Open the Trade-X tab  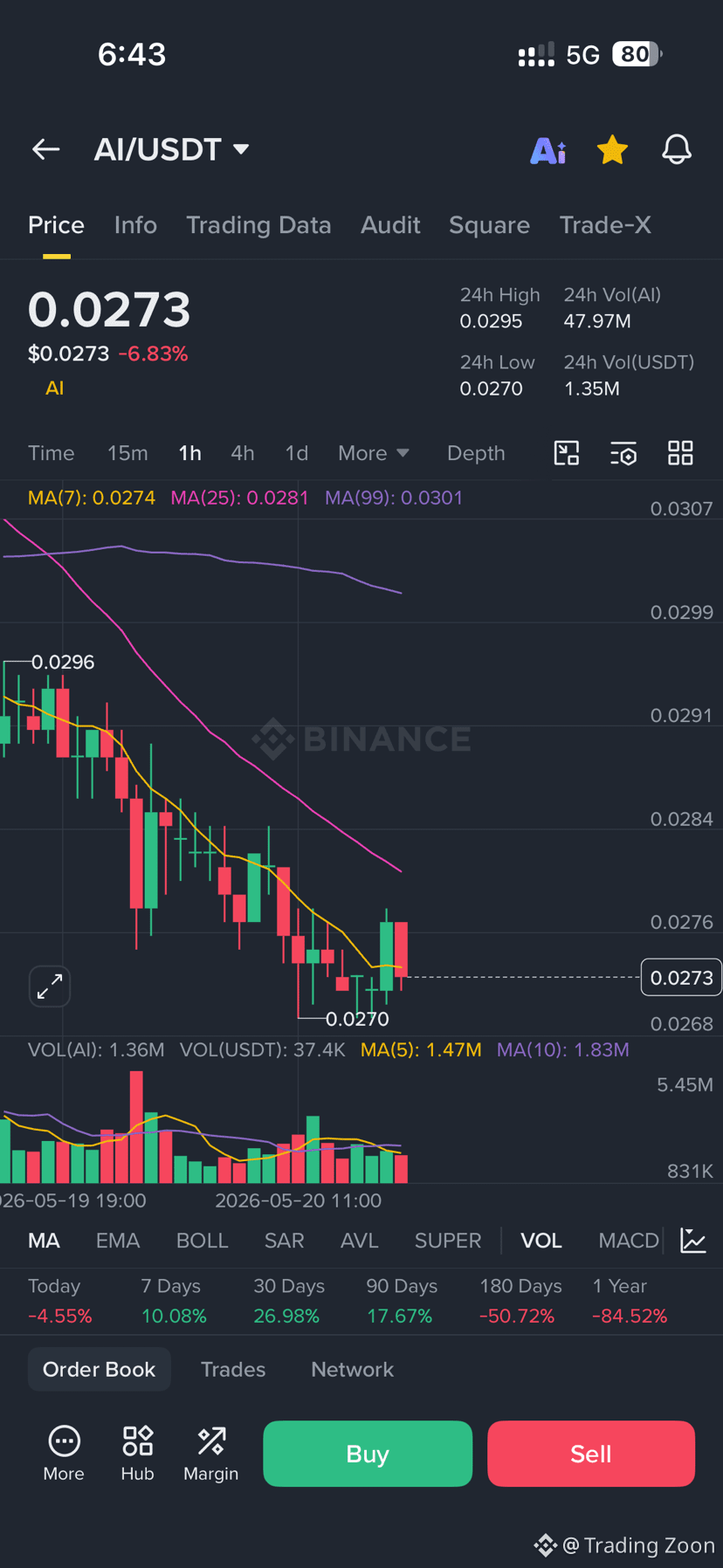point(605,225)
